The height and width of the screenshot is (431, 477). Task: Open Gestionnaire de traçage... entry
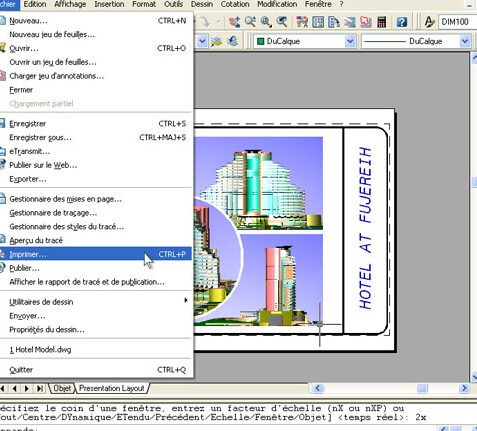(96, 213)
